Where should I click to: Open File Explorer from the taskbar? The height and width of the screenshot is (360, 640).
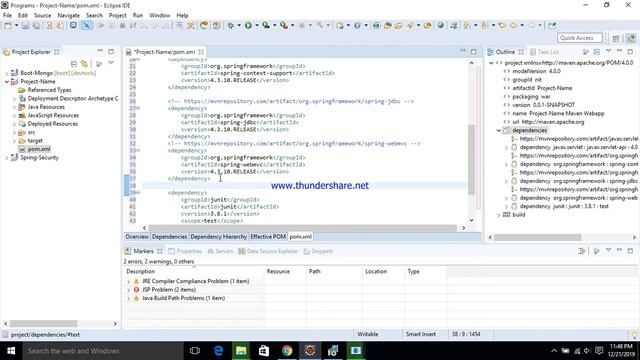[241, 351]
